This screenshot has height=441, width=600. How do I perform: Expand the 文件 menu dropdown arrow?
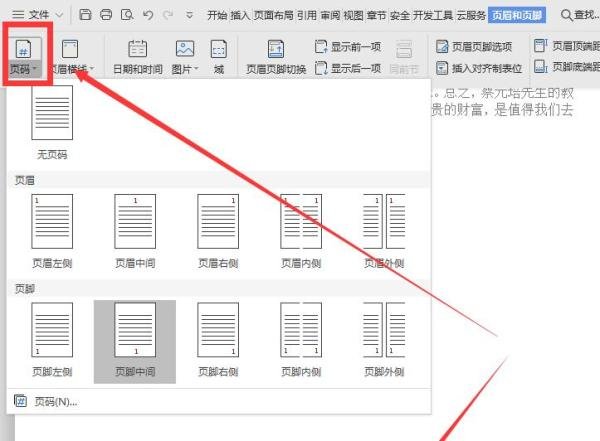[59, 15]
